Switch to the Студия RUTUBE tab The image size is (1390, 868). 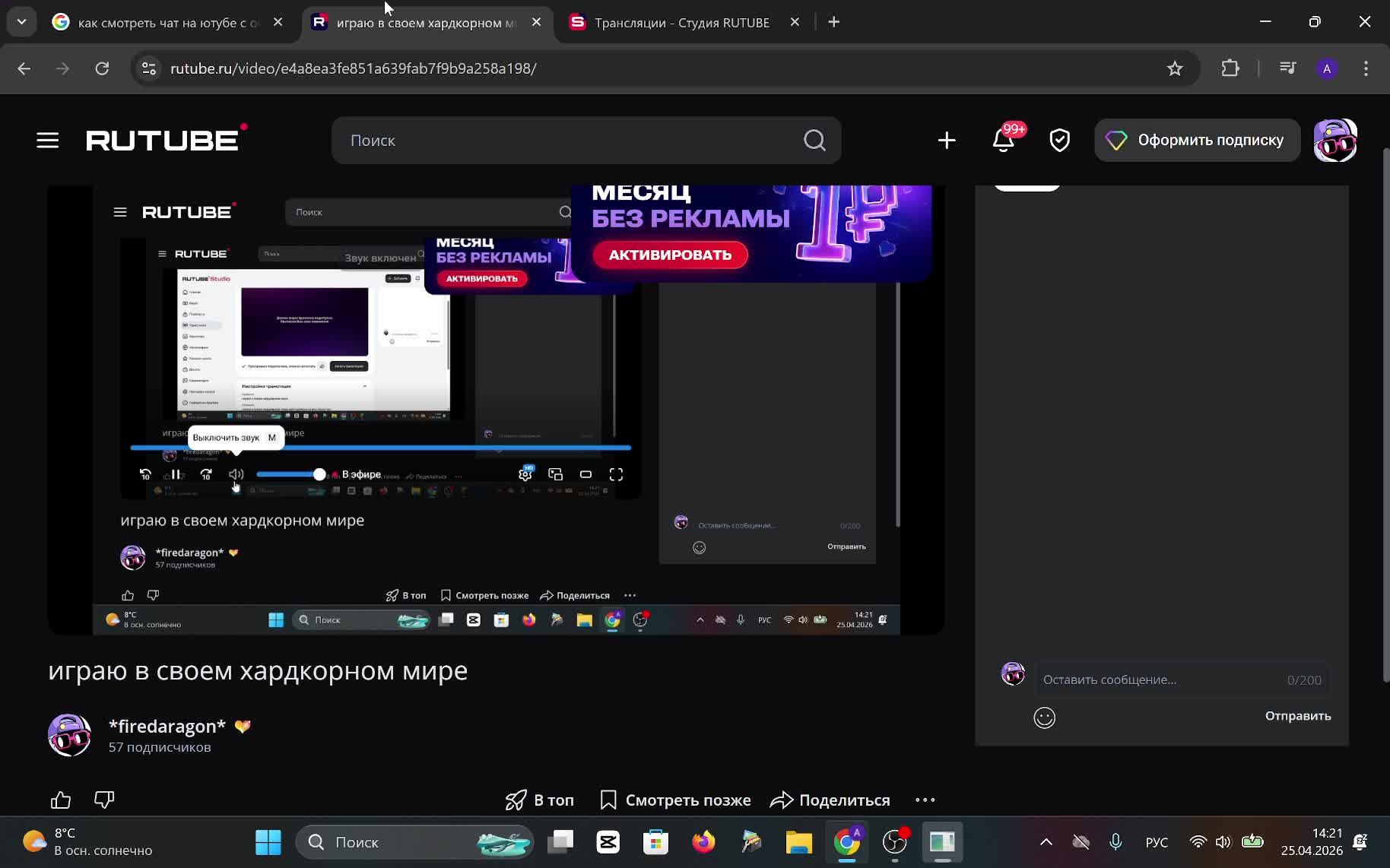pos(683,23)
